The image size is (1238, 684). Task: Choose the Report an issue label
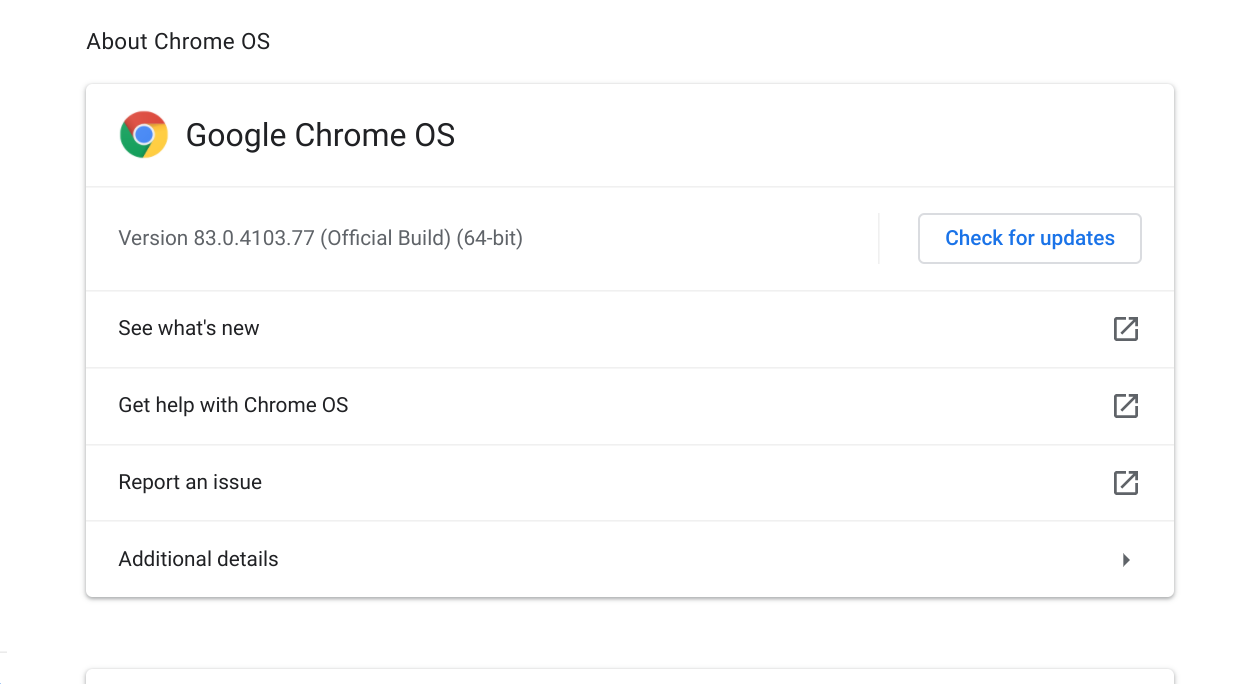pos(190,482)
